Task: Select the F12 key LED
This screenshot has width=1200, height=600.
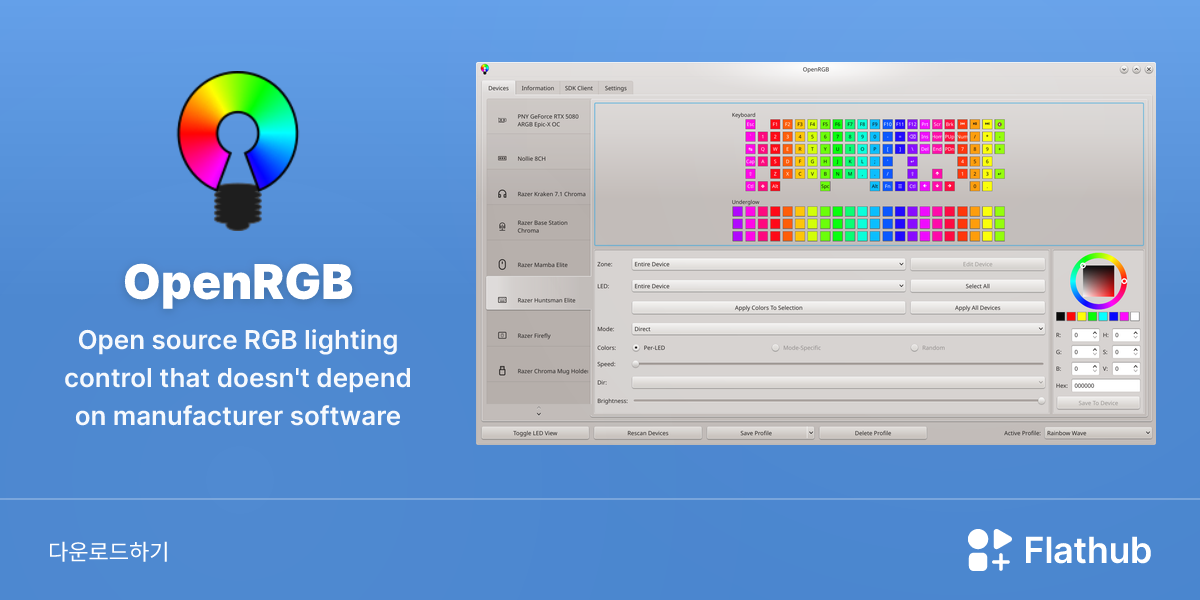Action: [912, 124]
